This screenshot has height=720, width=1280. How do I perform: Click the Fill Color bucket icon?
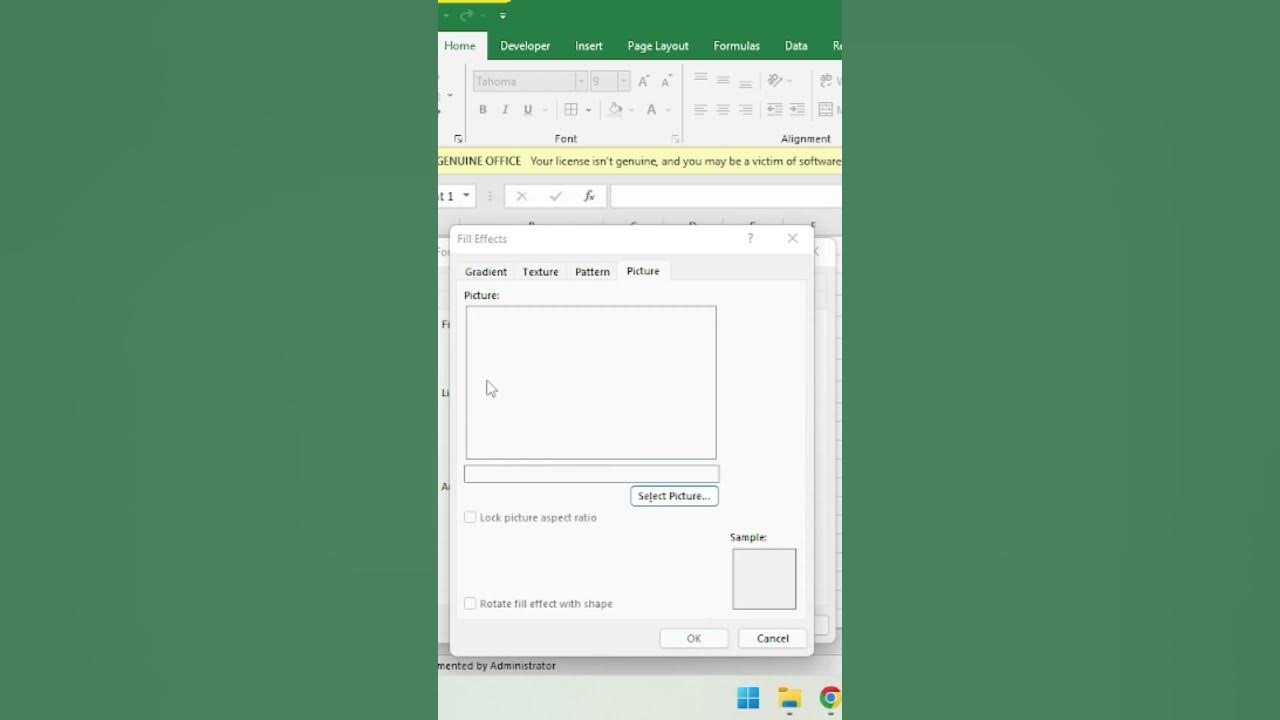tap(615, 110)
